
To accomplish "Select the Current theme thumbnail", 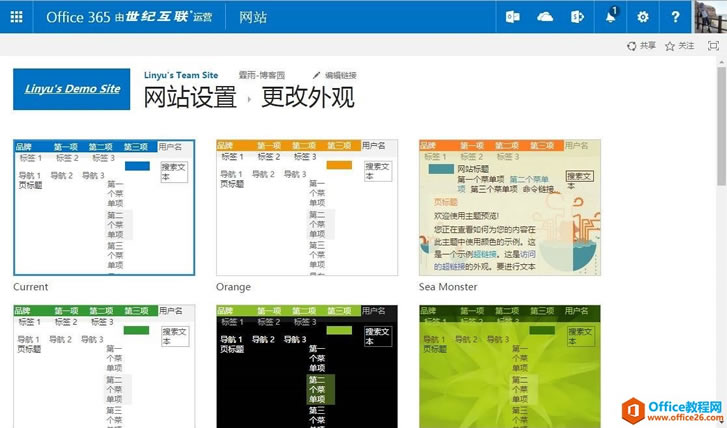I will click(104, 208).
